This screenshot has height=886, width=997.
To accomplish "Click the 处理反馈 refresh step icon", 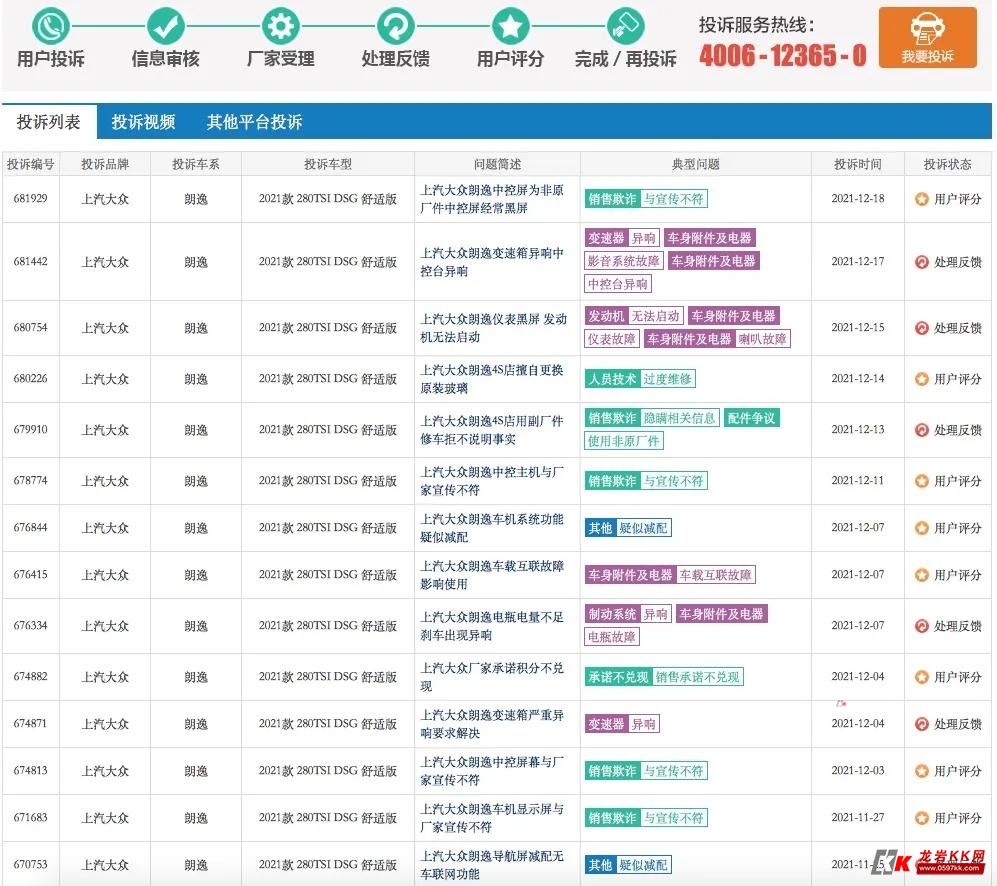I will pyautogui.click(x=395, y=26).
